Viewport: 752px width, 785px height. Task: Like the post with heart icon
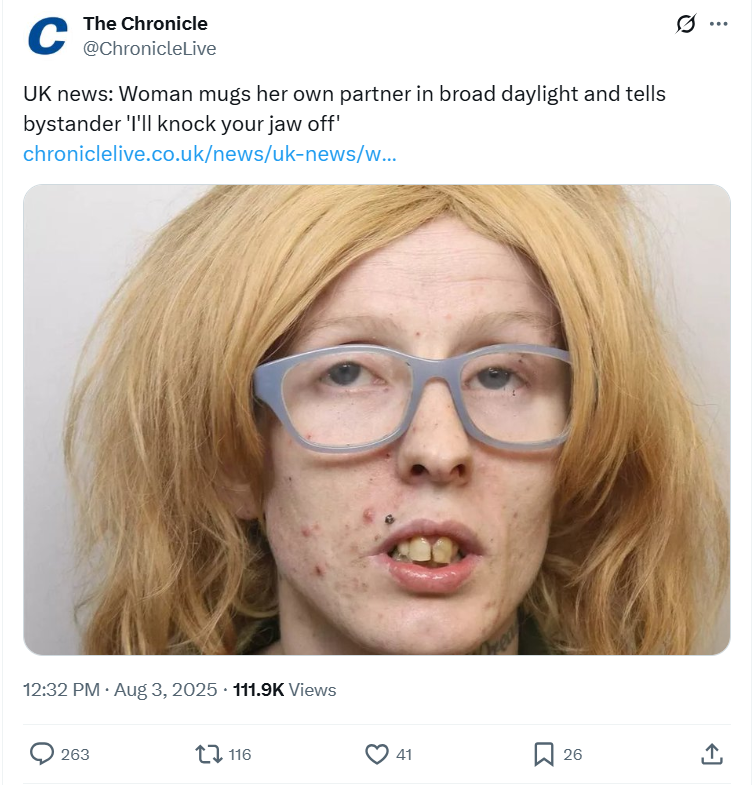[377, 754]
